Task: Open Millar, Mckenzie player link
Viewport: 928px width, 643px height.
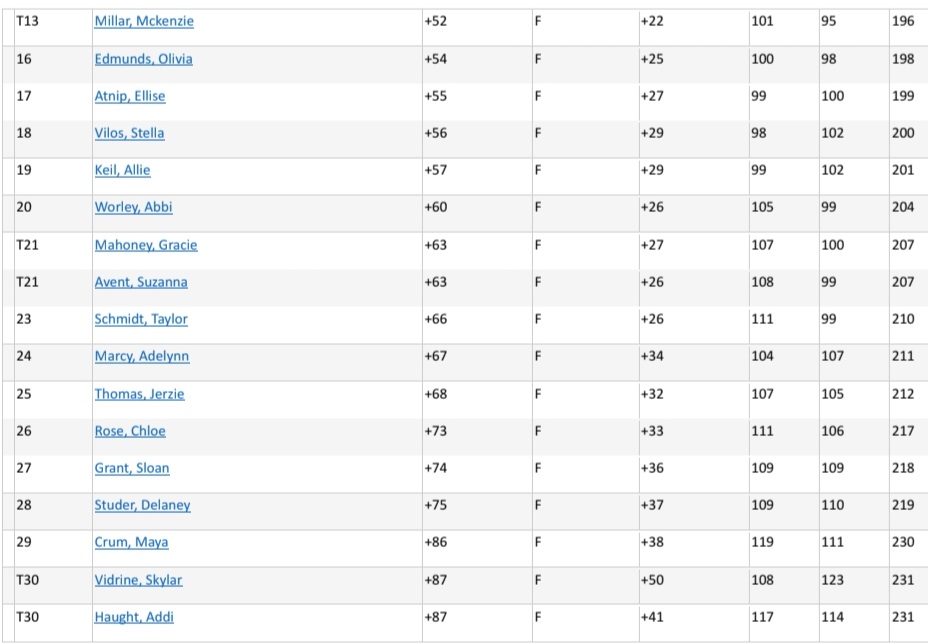Action: point(144,21)
